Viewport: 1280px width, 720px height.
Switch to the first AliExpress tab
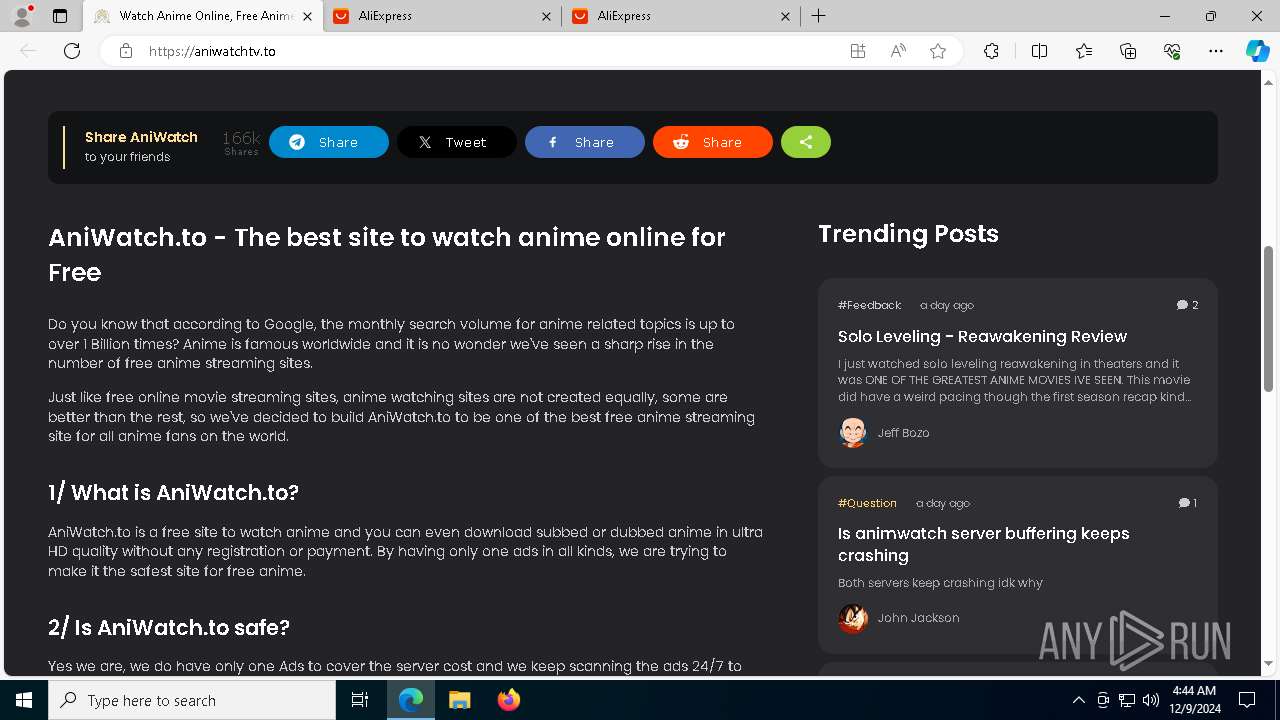point(442,16)
